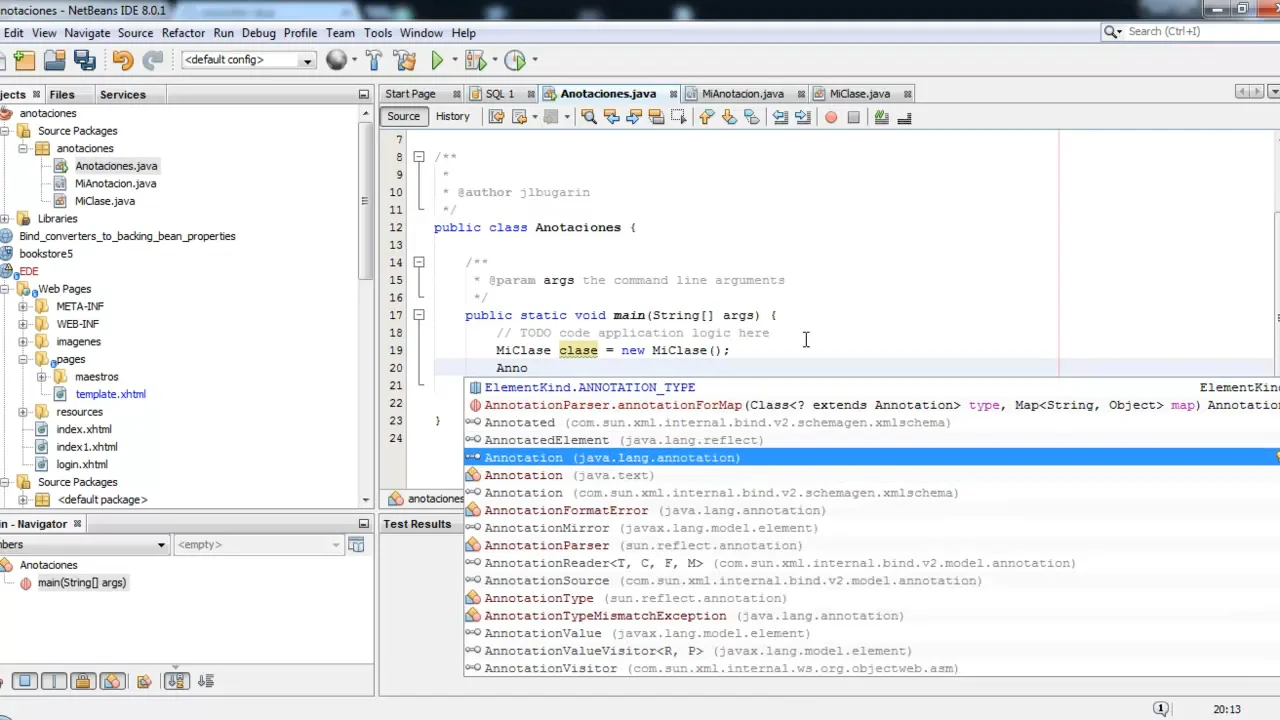
Task: Select AnnotationFormatError in the completion list
Action: point(871,510)
